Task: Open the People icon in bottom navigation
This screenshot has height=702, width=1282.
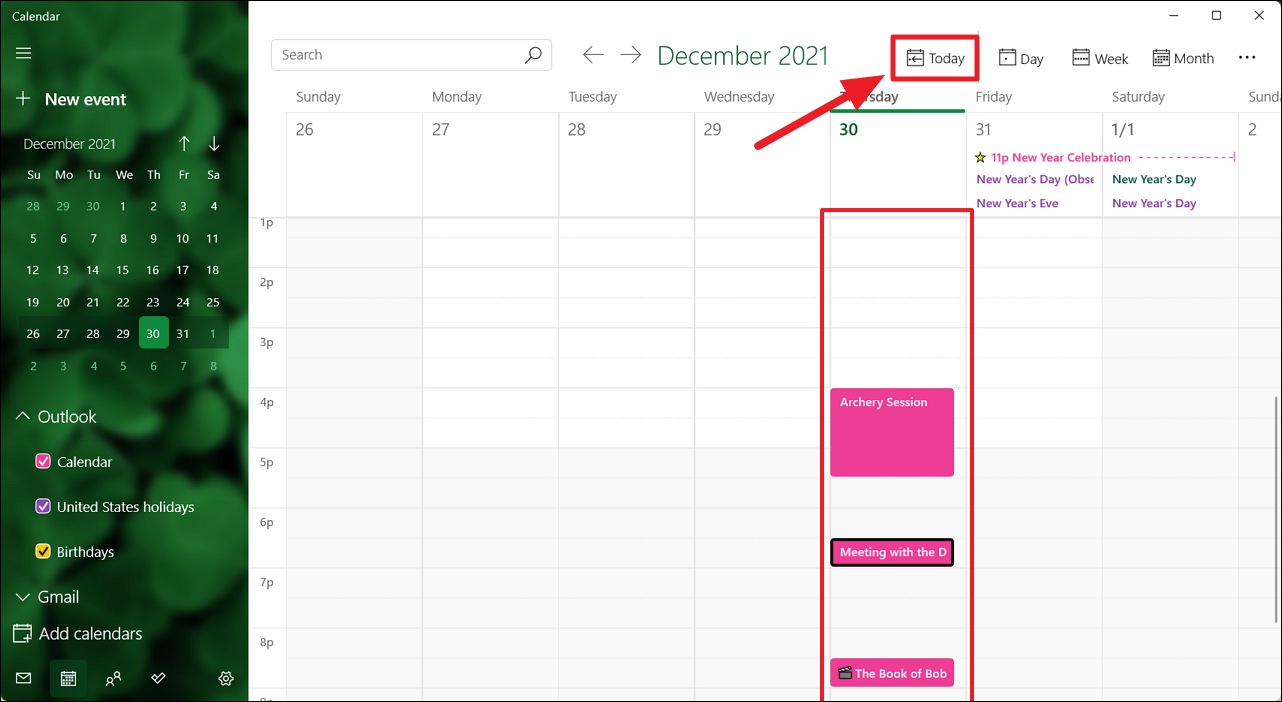Action: tap(113, 678)
